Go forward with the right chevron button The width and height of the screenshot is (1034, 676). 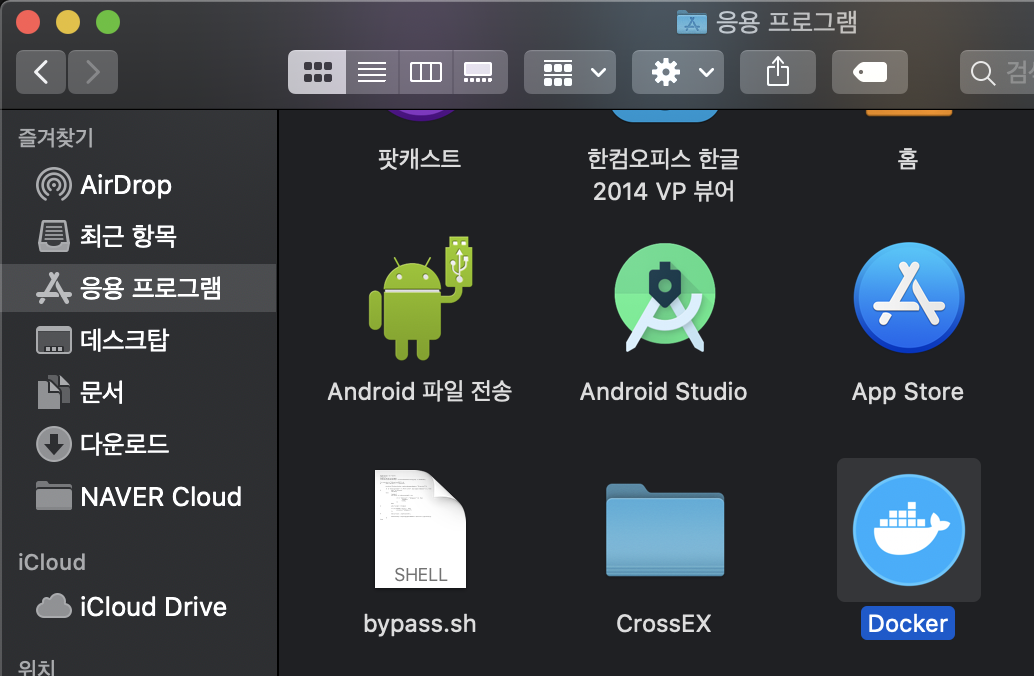tap(93, 72)
